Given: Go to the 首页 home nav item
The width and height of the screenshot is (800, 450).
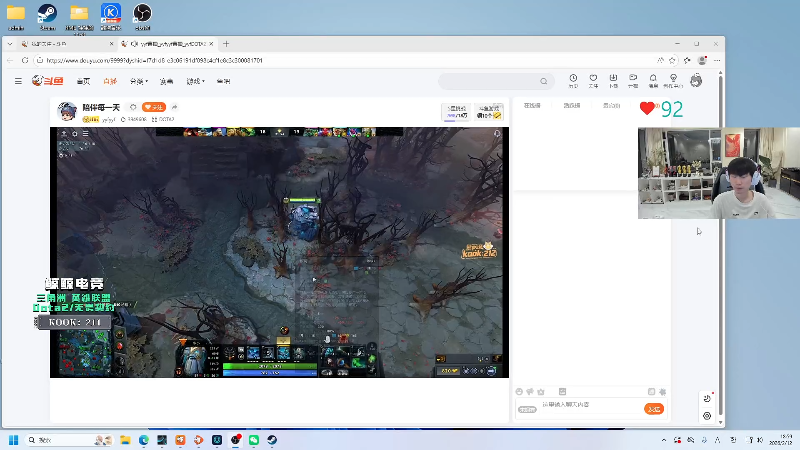Looking at the screenshot, I should [83, 82].
